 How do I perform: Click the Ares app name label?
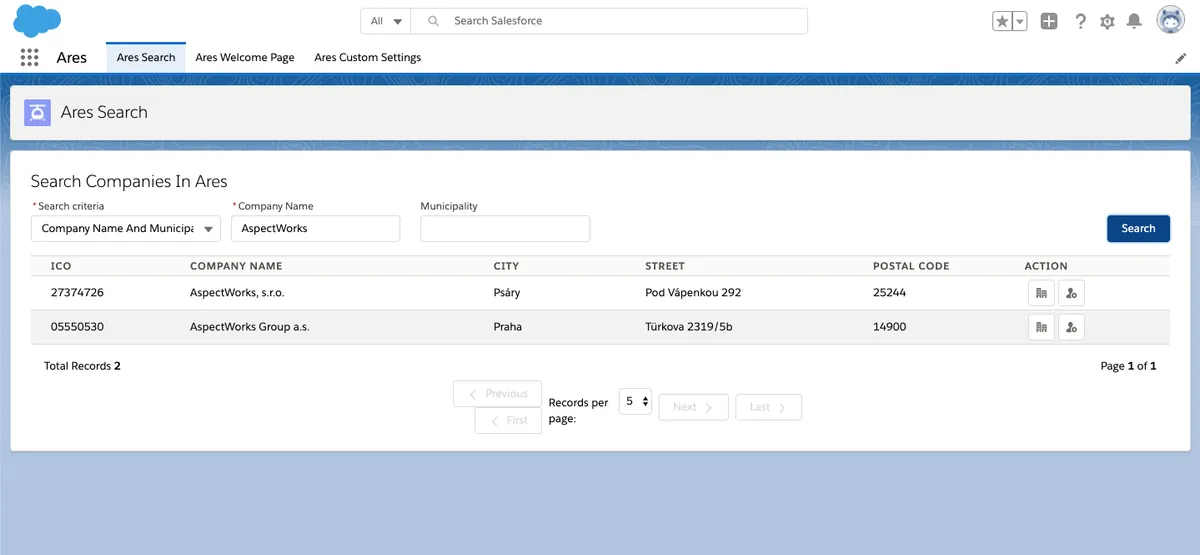coord(72,58)
